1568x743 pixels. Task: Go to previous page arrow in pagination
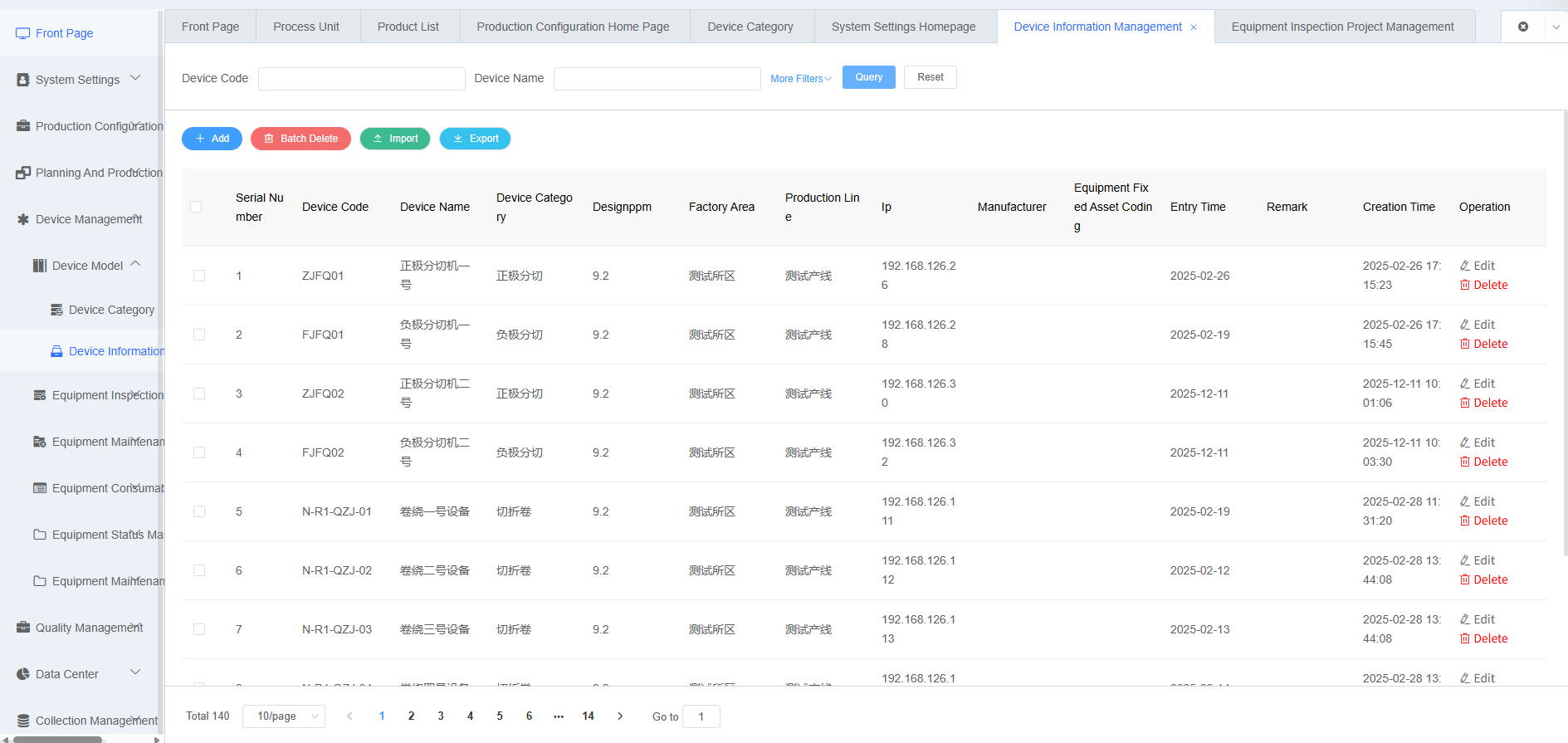[349, 716]
